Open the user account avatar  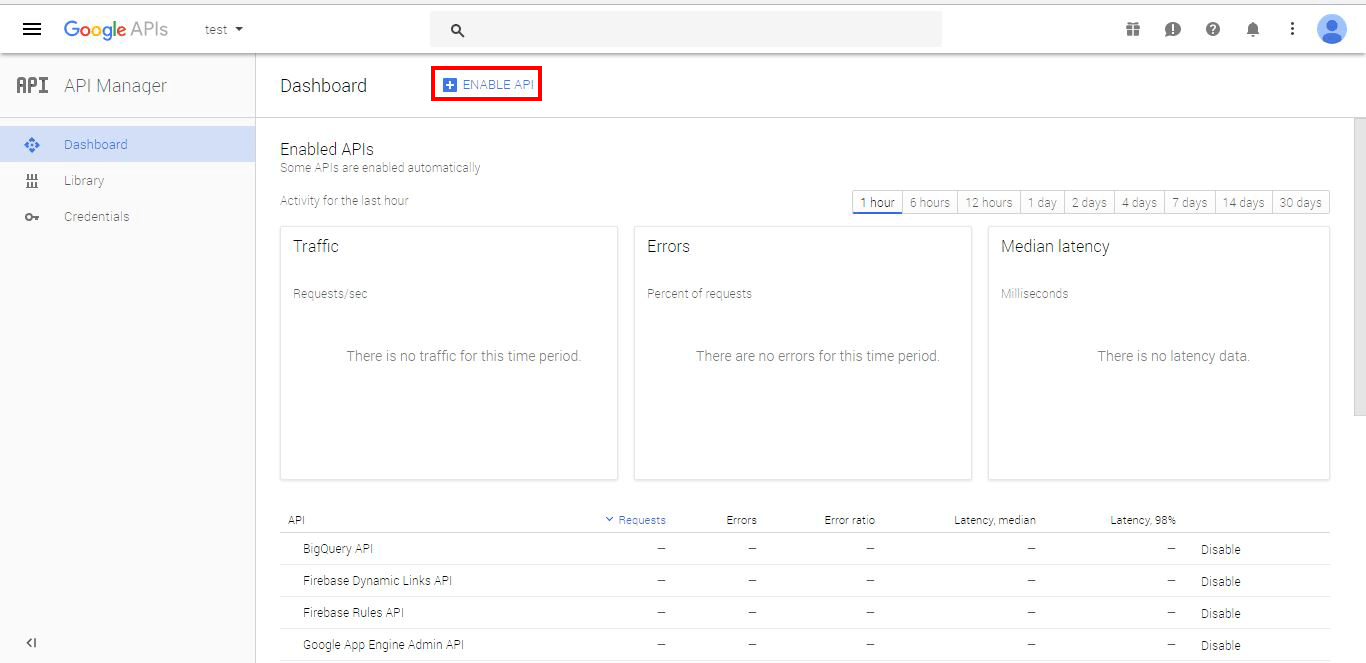coord(1332,29)
